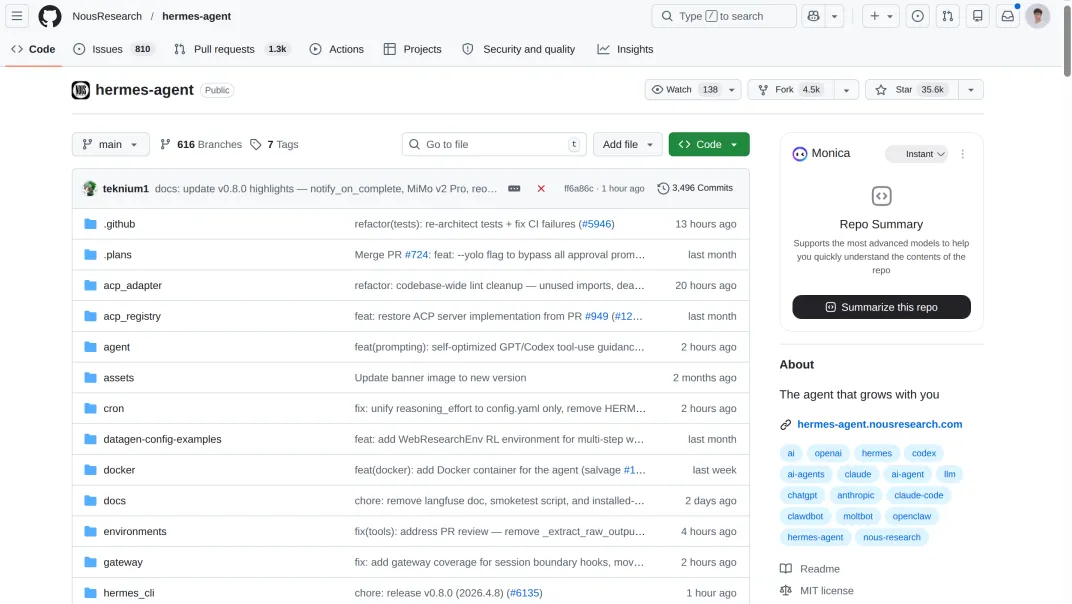Open teknium1 author profile link
Image resolution: width=1072 pixels, height=604 pixels.
pyautogui.click(x=126, y=188)
